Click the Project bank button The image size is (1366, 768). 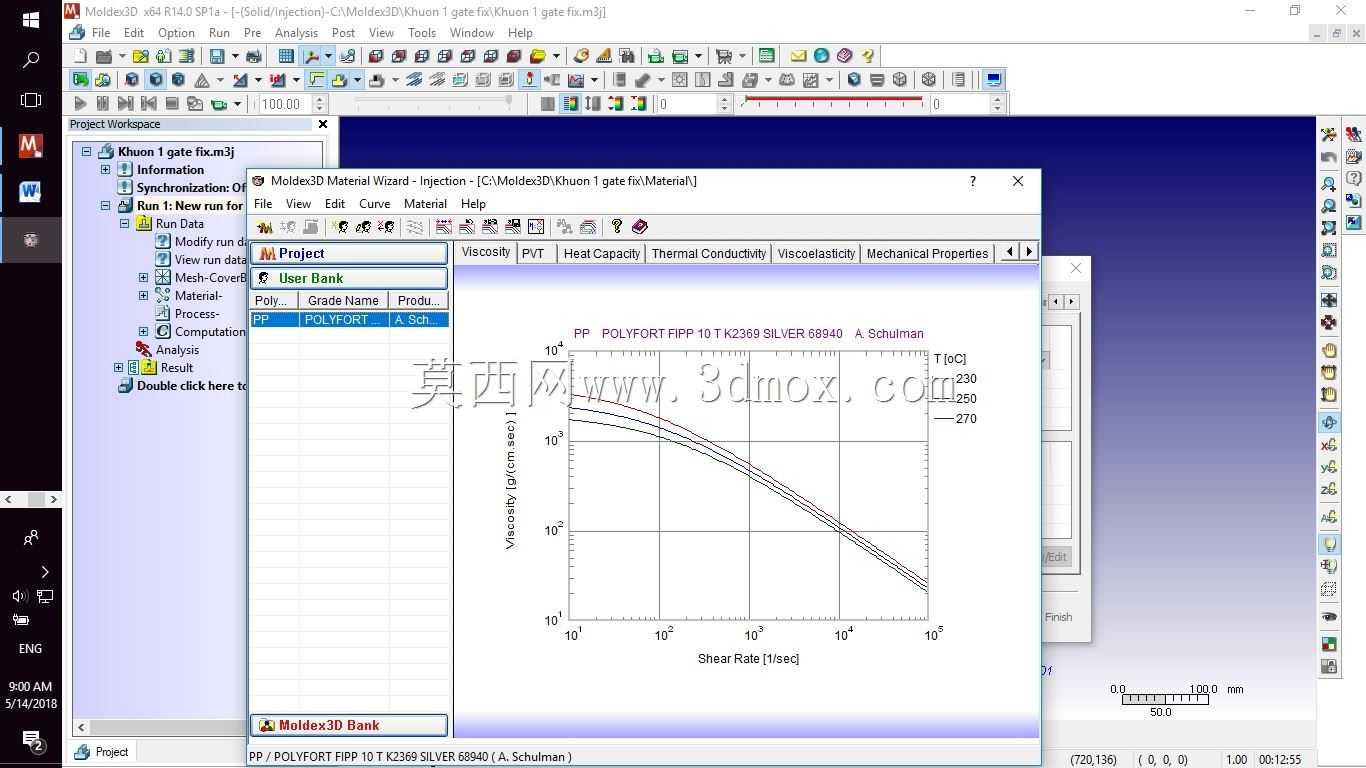click(x=349, y=254)
